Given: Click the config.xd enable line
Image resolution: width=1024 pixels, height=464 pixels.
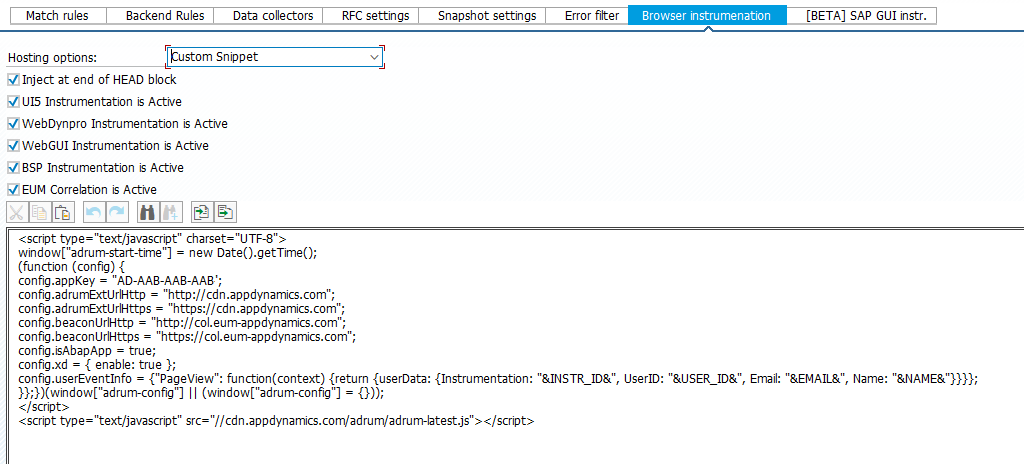Looking at the screenshot, I should 98,364.
